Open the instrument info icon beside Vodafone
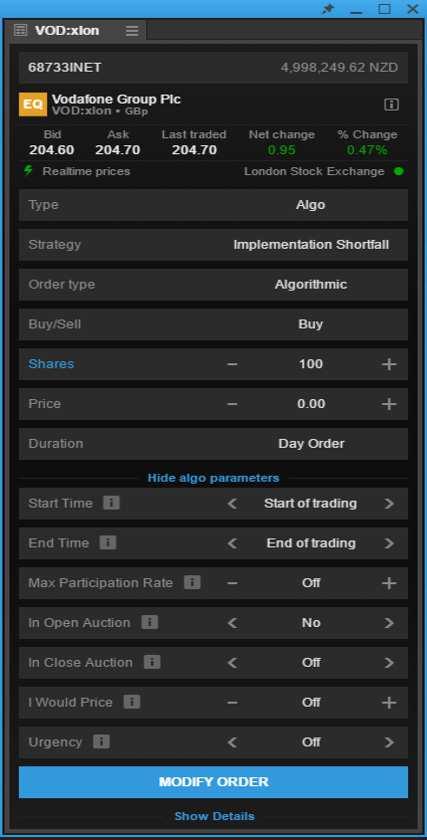The image size is (427, 840). [x=392, y=104]
